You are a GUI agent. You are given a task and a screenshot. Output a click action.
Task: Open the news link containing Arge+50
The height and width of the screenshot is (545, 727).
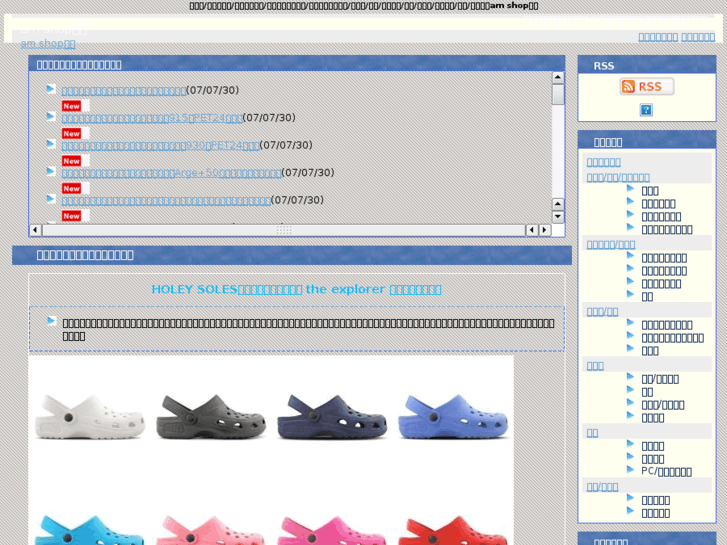[x=172, y=173]
